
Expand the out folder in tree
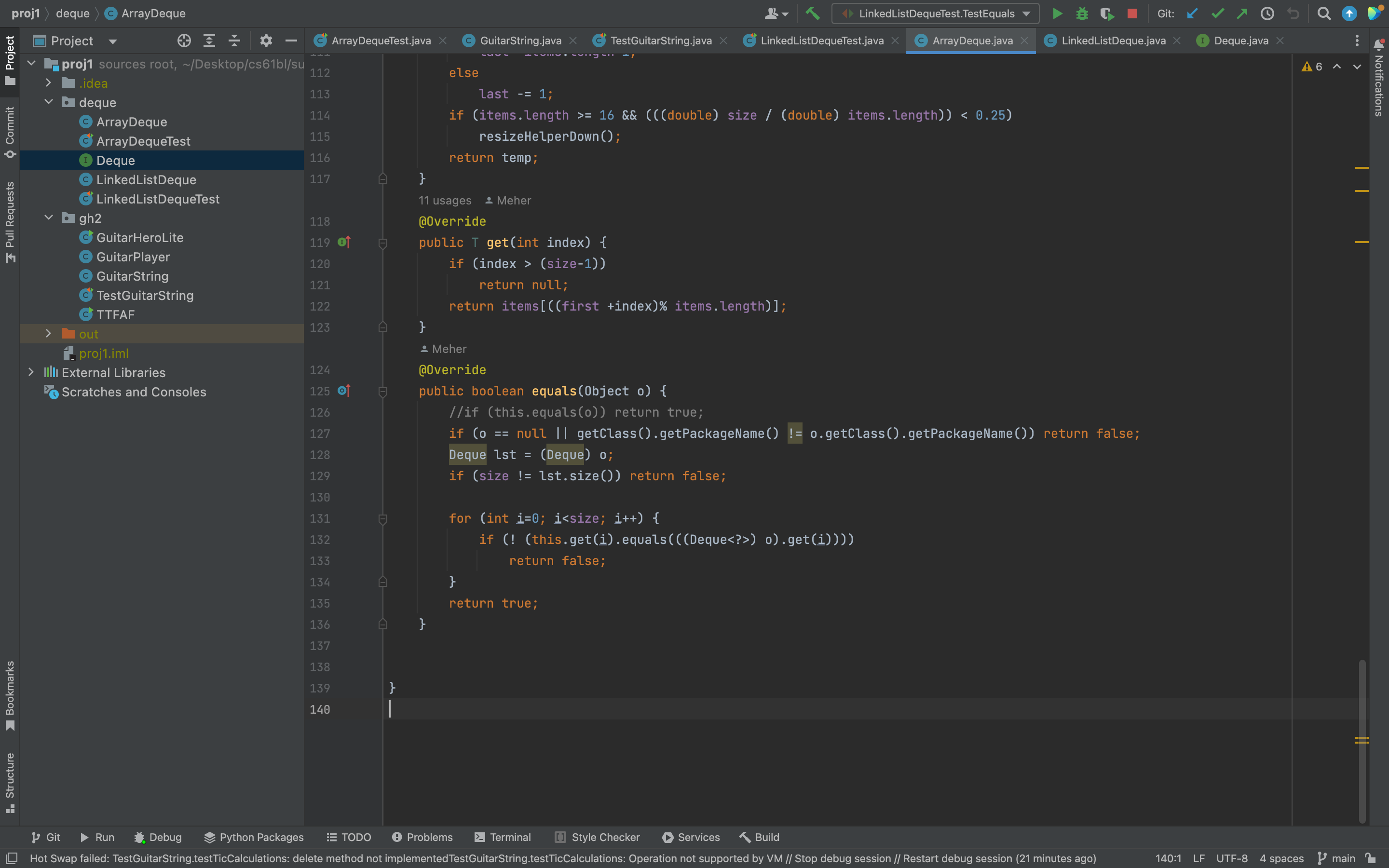point(49,334)
